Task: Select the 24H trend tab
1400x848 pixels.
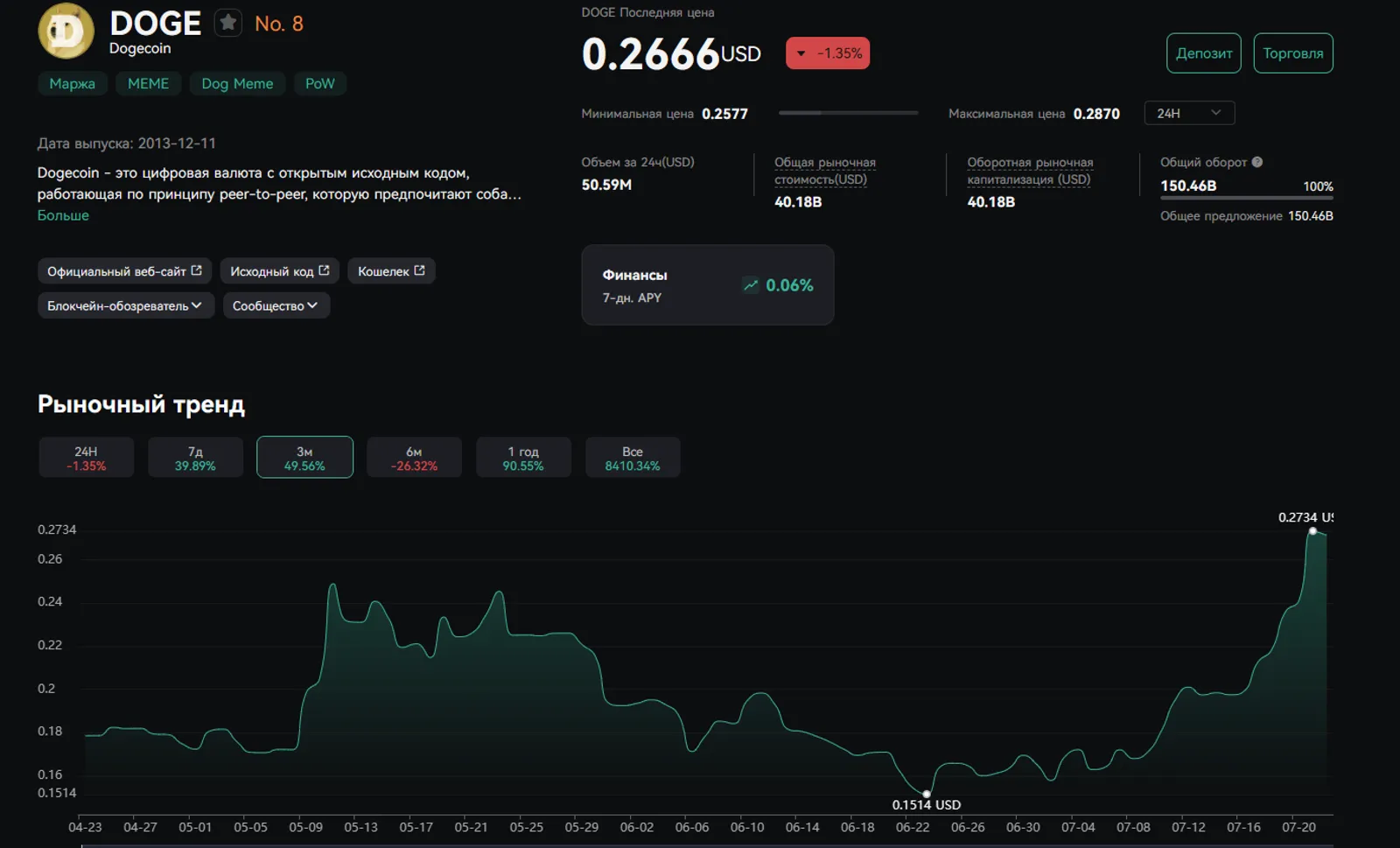Action: click(x=86, y=458)
